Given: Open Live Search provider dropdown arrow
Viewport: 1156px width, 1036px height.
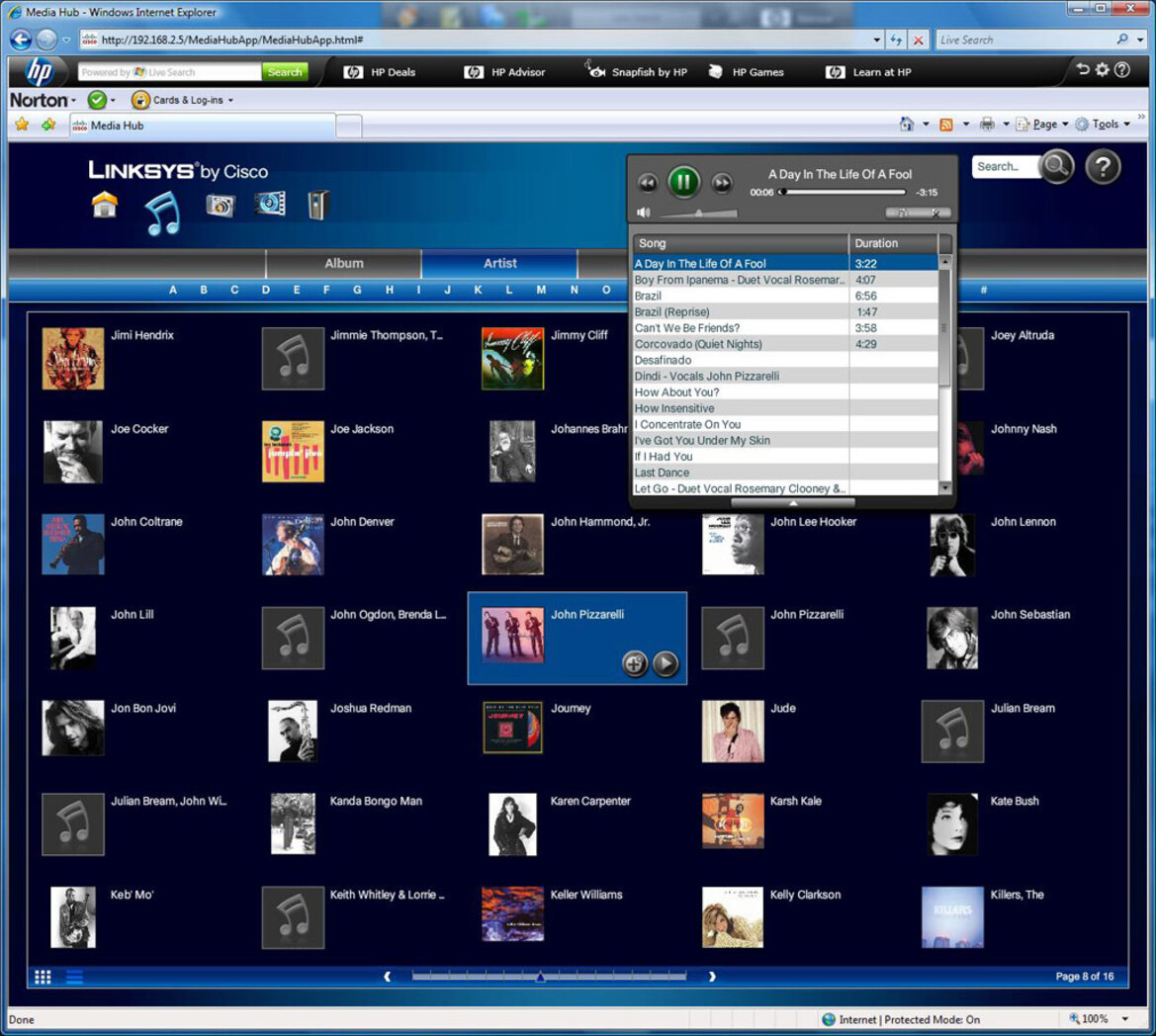Looking at the screenshot, I should tap(1140, 40).
